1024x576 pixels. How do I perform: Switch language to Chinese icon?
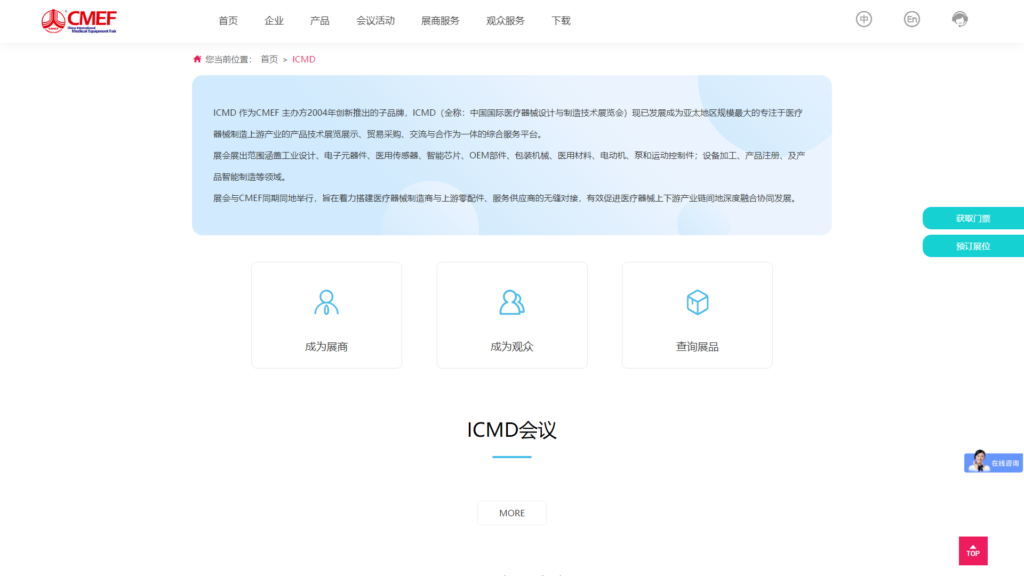click(x=863, y=20)
